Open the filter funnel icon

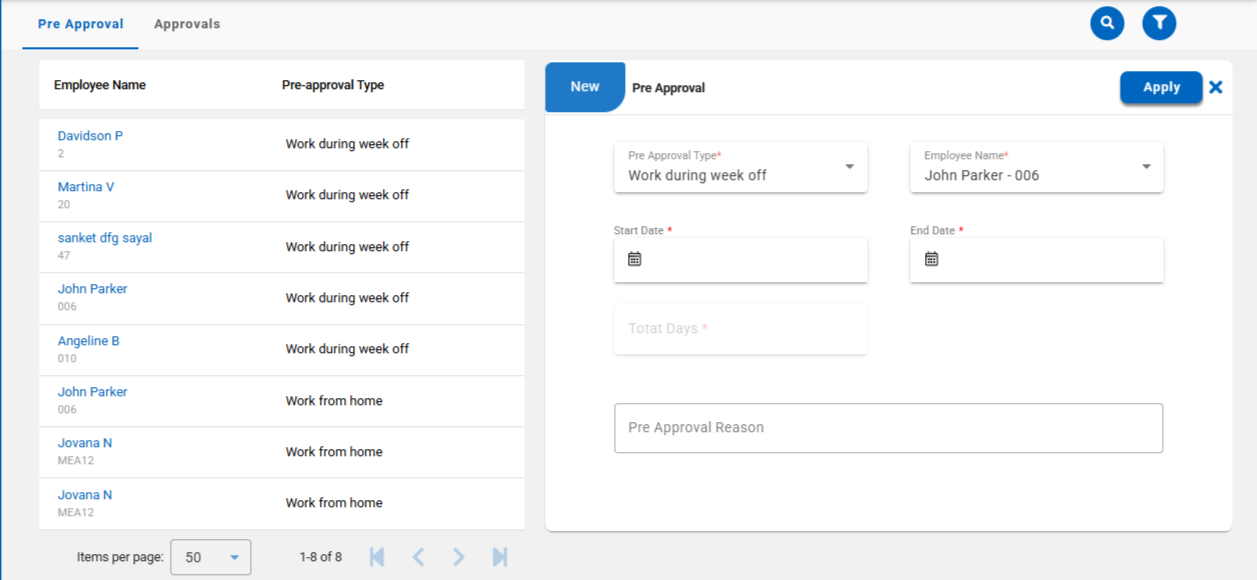click(x=1159, y=23)
